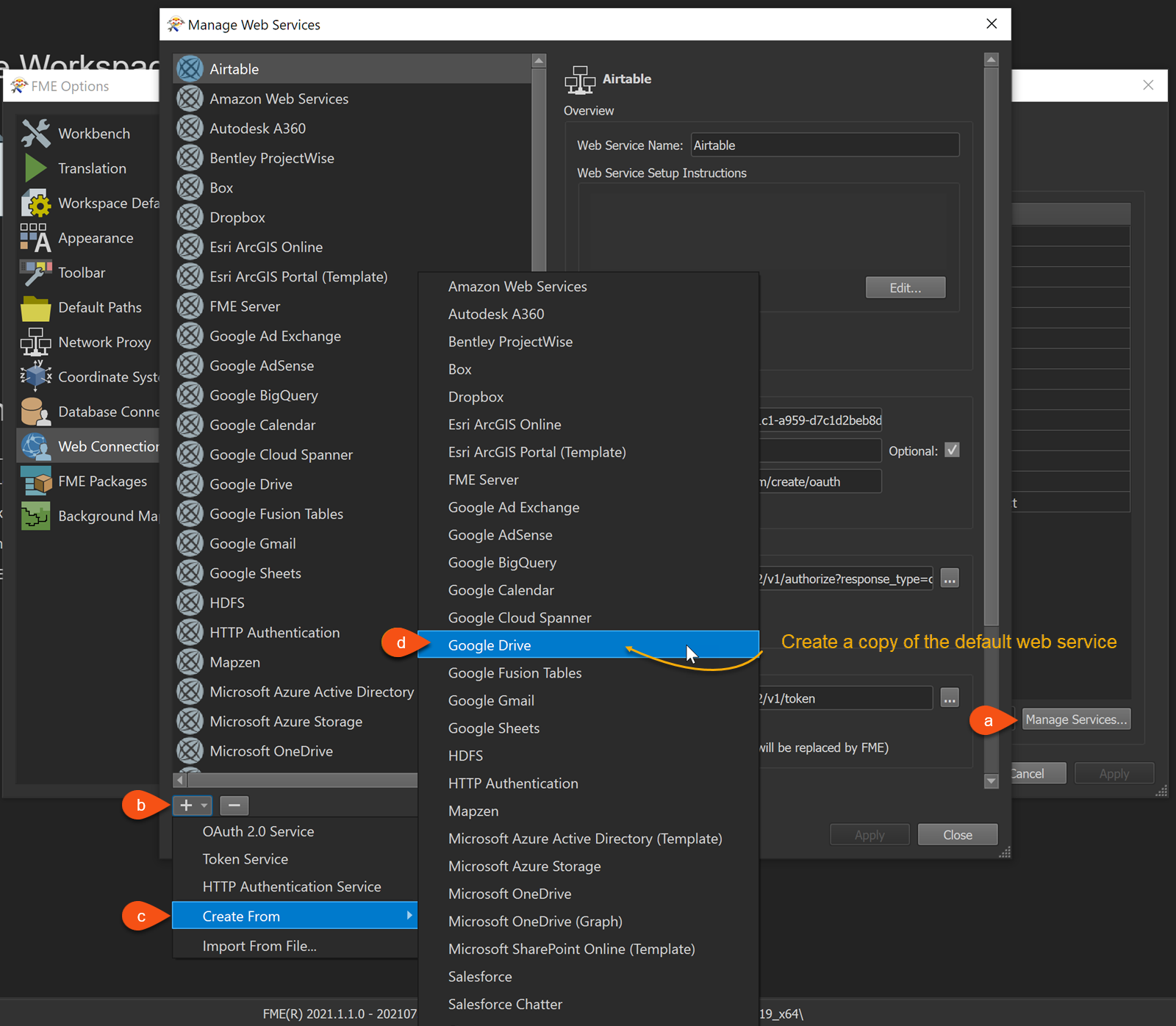Click Cancel in FME Options window
This screenshot has width=1176, height=1026.
pyautogui.click(x=1038, y=773)
